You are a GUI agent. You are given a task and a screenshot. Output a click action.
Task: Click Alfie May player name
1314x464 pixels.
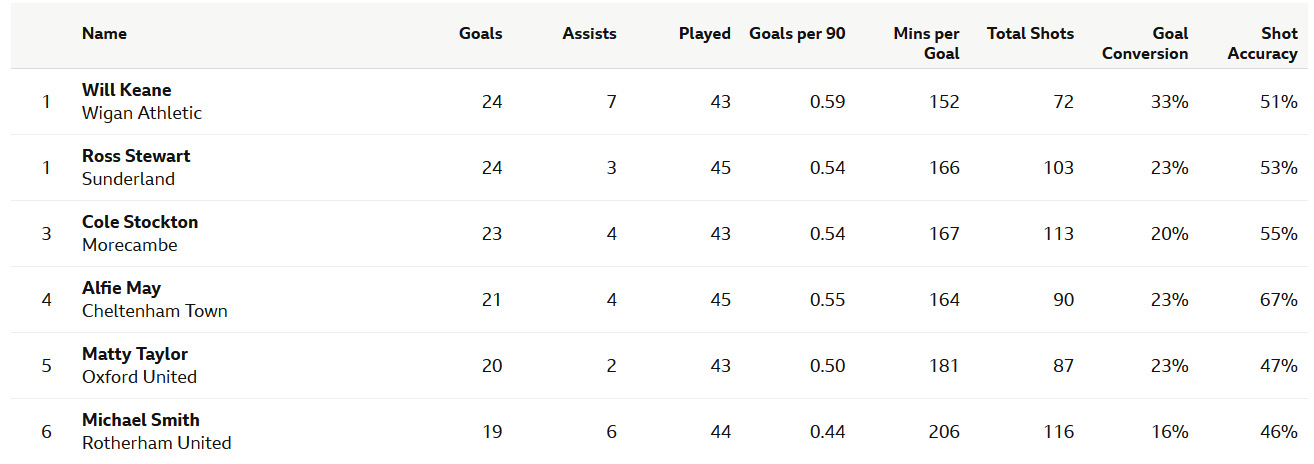121,288
